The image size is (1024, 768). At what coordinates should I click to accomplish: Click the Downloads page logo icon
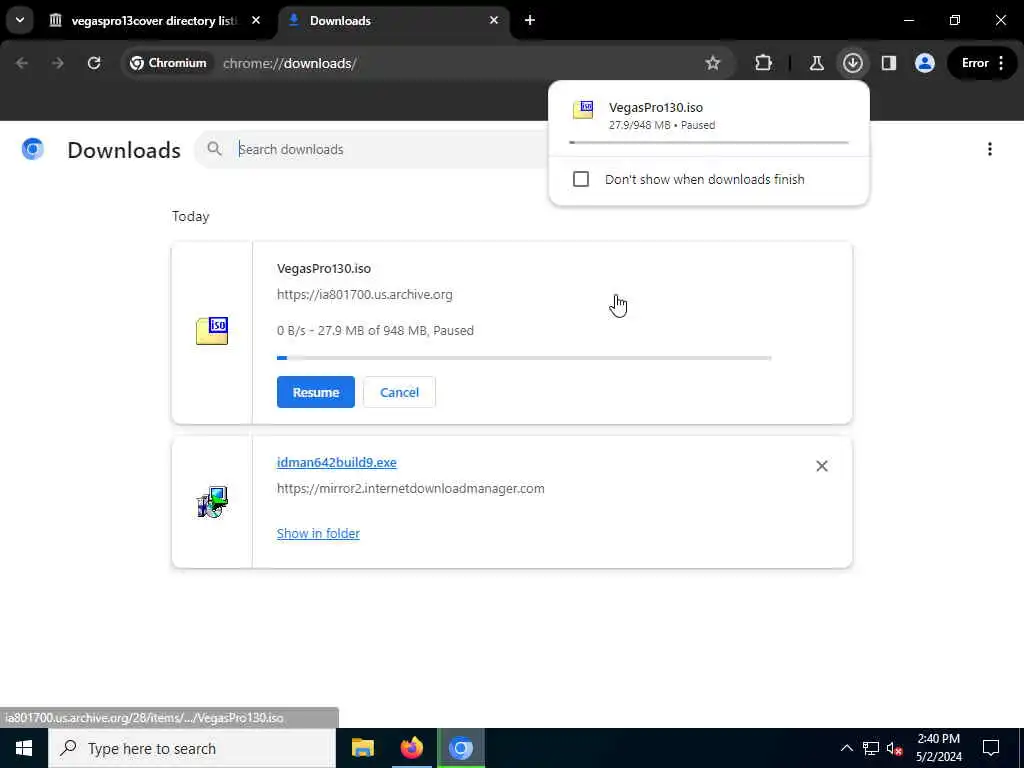click(33, 150)
